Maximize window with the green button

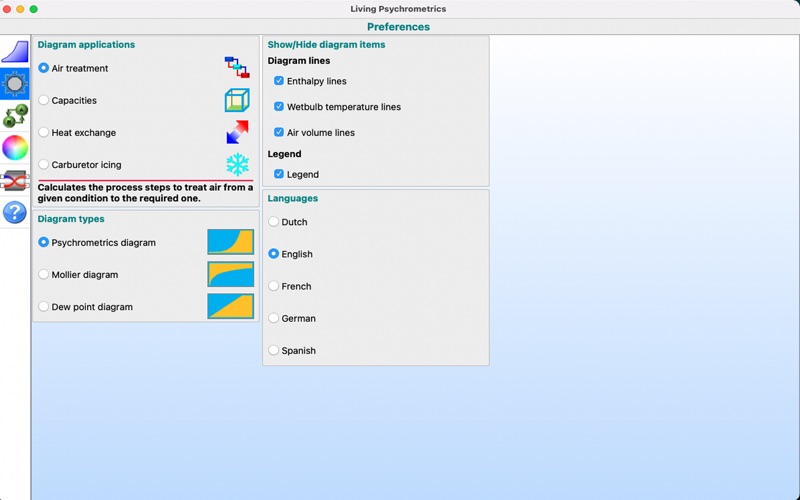pos(34,9)
